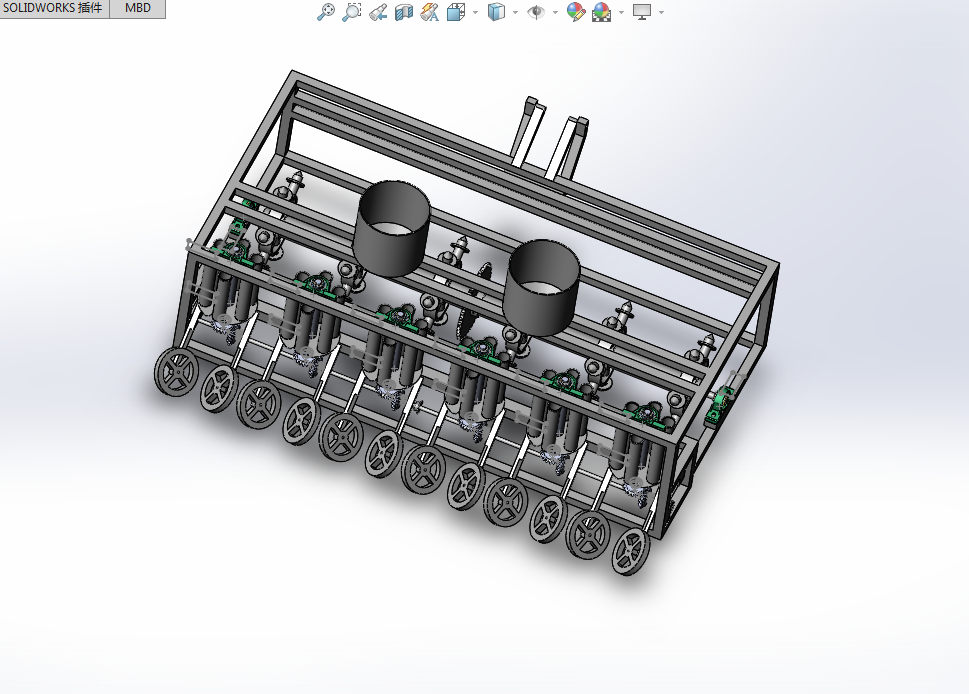Select the right cylindrical hopper in the model

(541, 287)
